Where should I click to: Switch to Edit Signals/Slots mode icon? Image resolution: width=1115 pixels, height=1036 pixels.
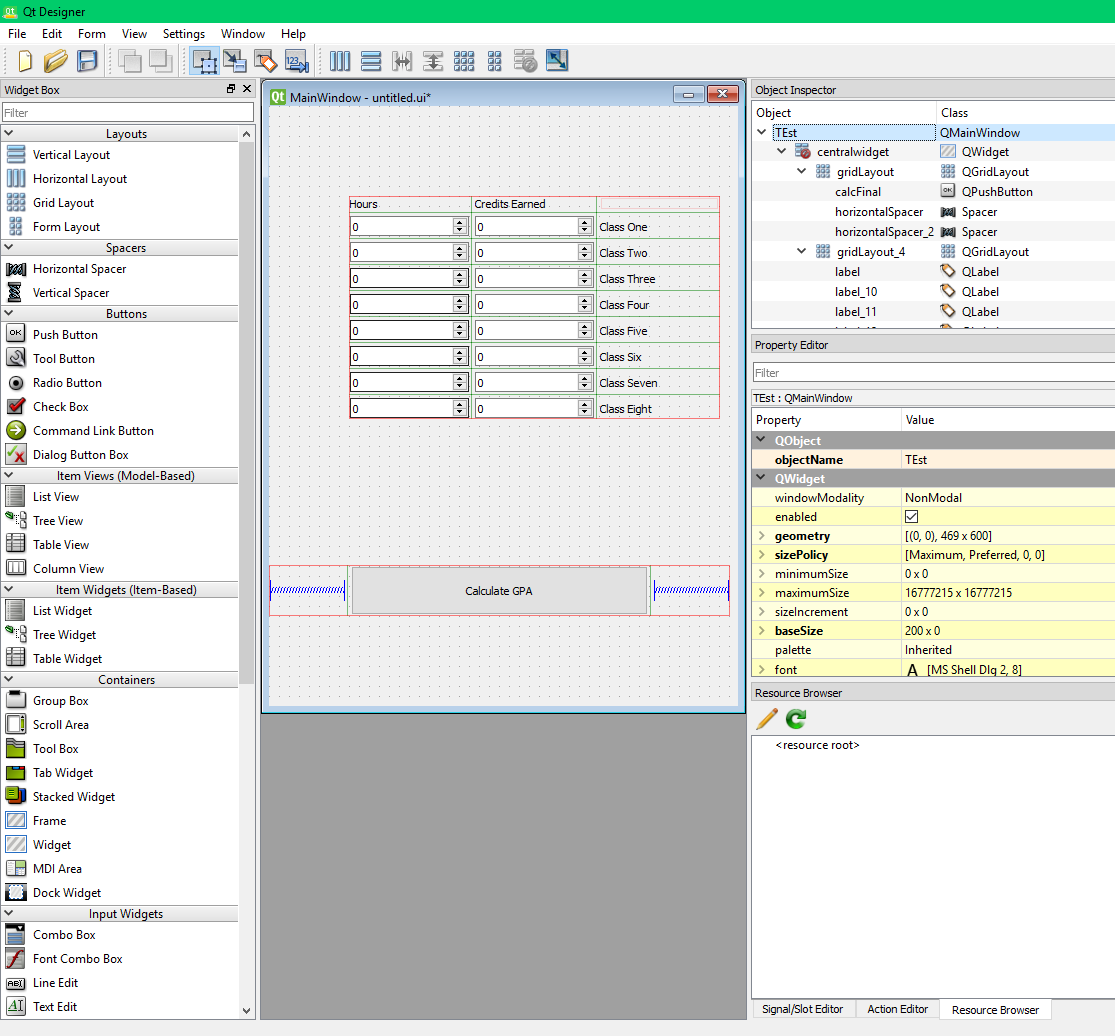[235, 61]
